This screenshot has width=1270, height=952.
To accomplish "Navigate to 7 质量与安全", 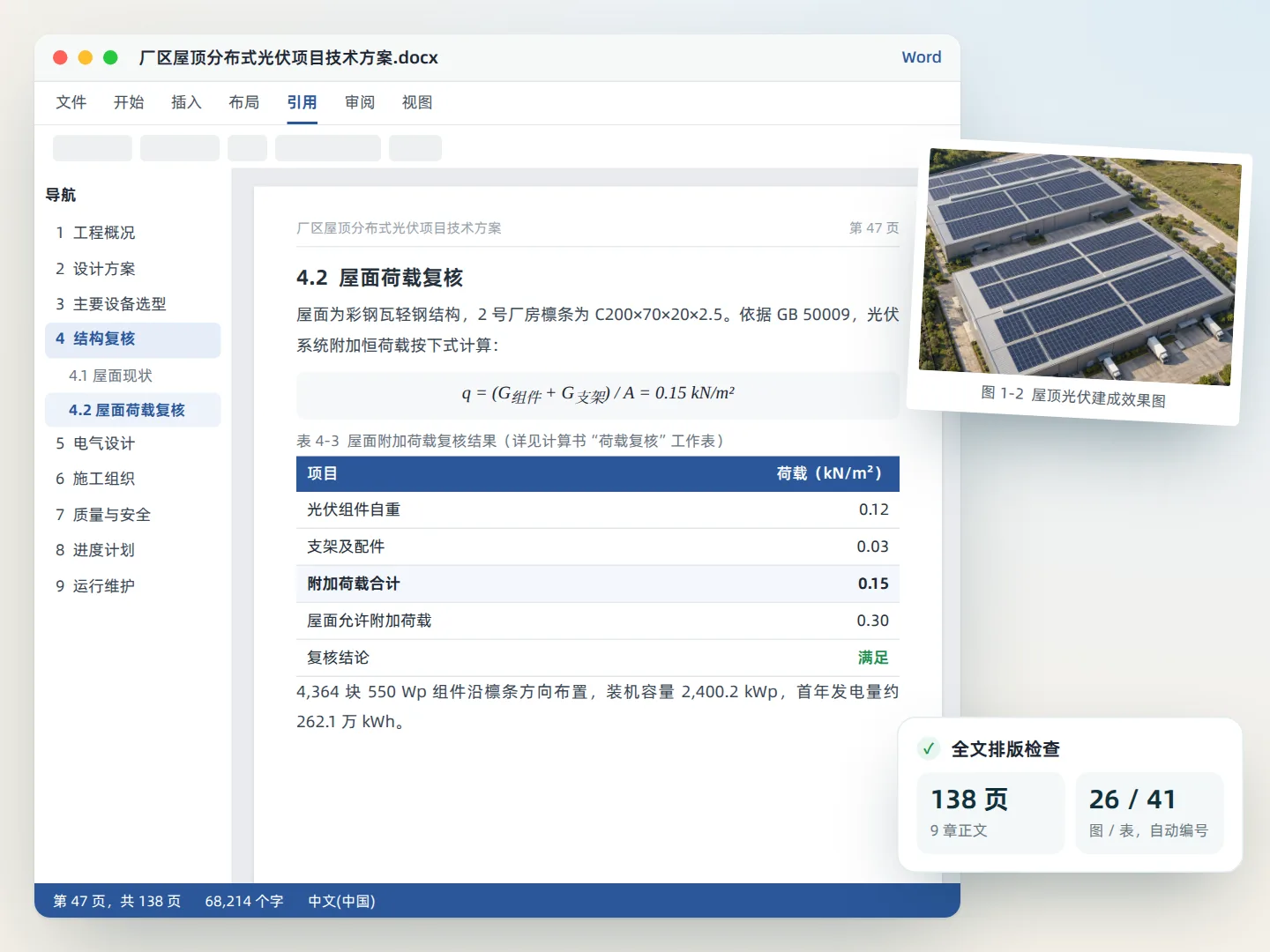I will tap(133, 515).
